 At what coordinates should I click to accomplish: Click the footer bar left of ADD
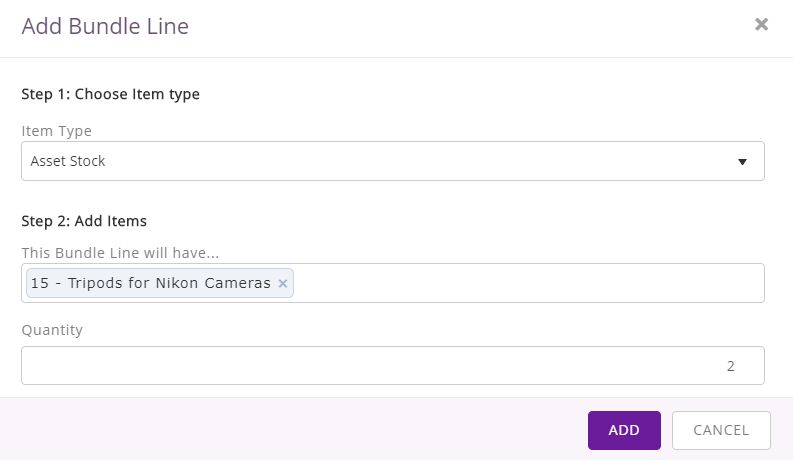293,429
